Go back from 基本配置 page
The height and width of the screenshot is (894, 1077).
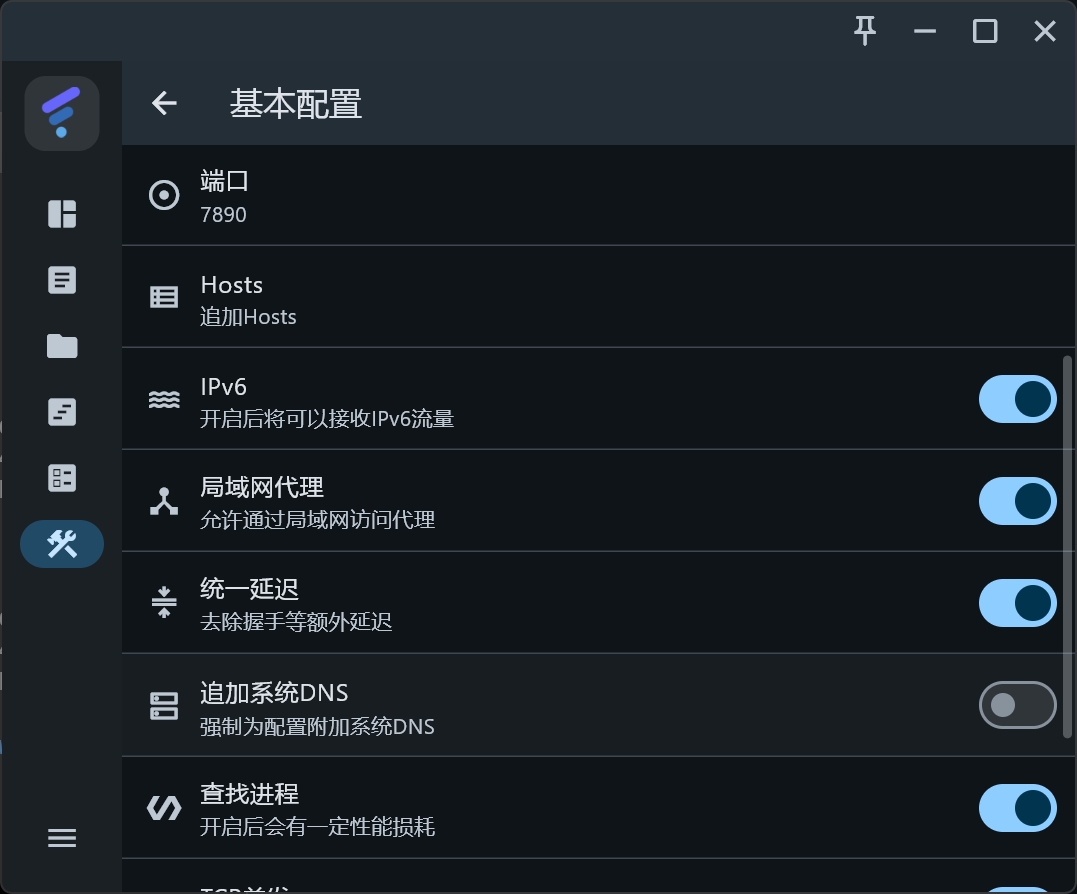pyautogui.click(x=164, y=103)
